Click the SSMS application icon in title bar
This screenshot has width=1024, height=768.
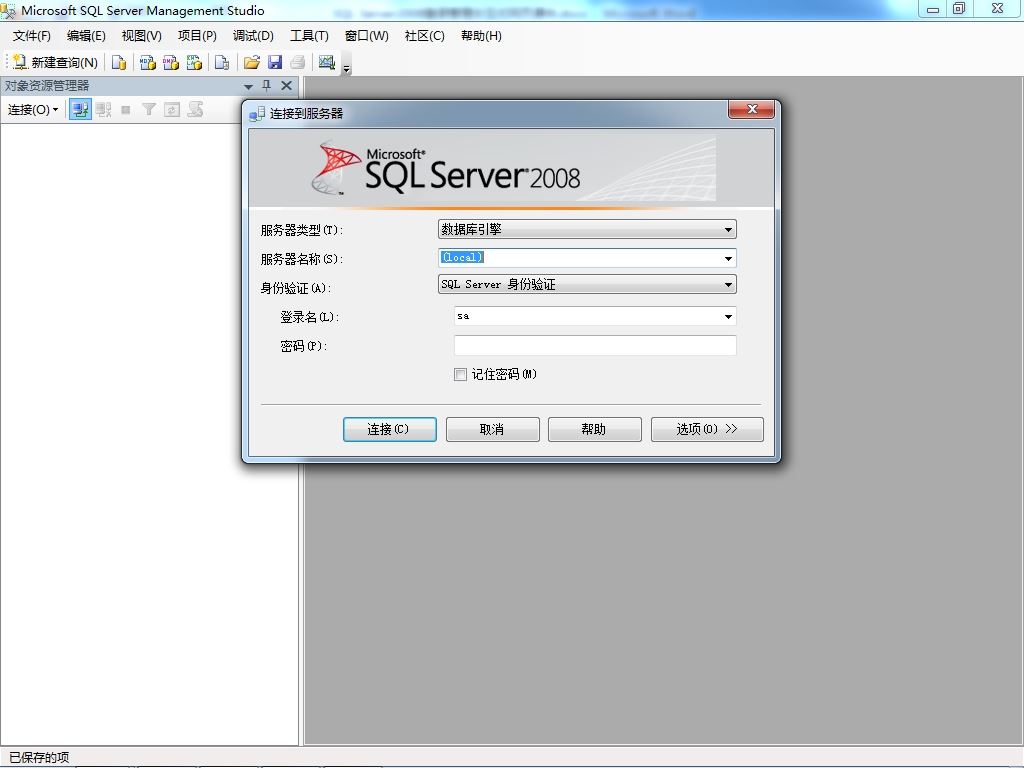tap(8, 10)
